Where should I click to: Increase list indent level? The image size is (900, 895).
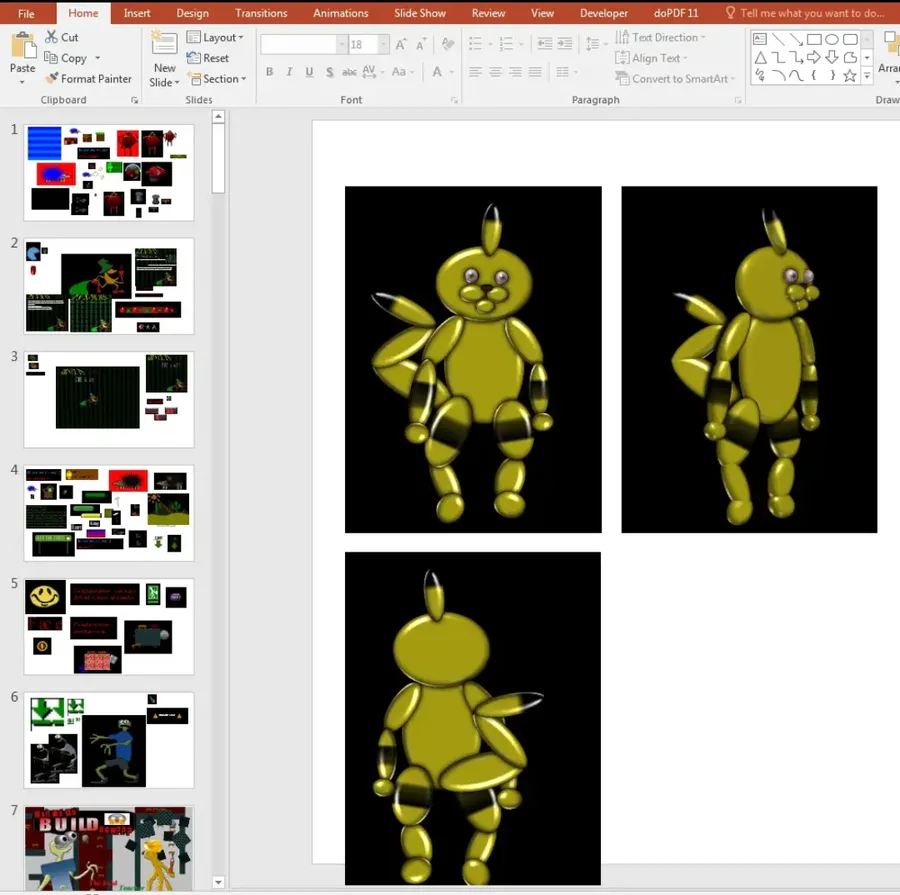pos(565,43)
